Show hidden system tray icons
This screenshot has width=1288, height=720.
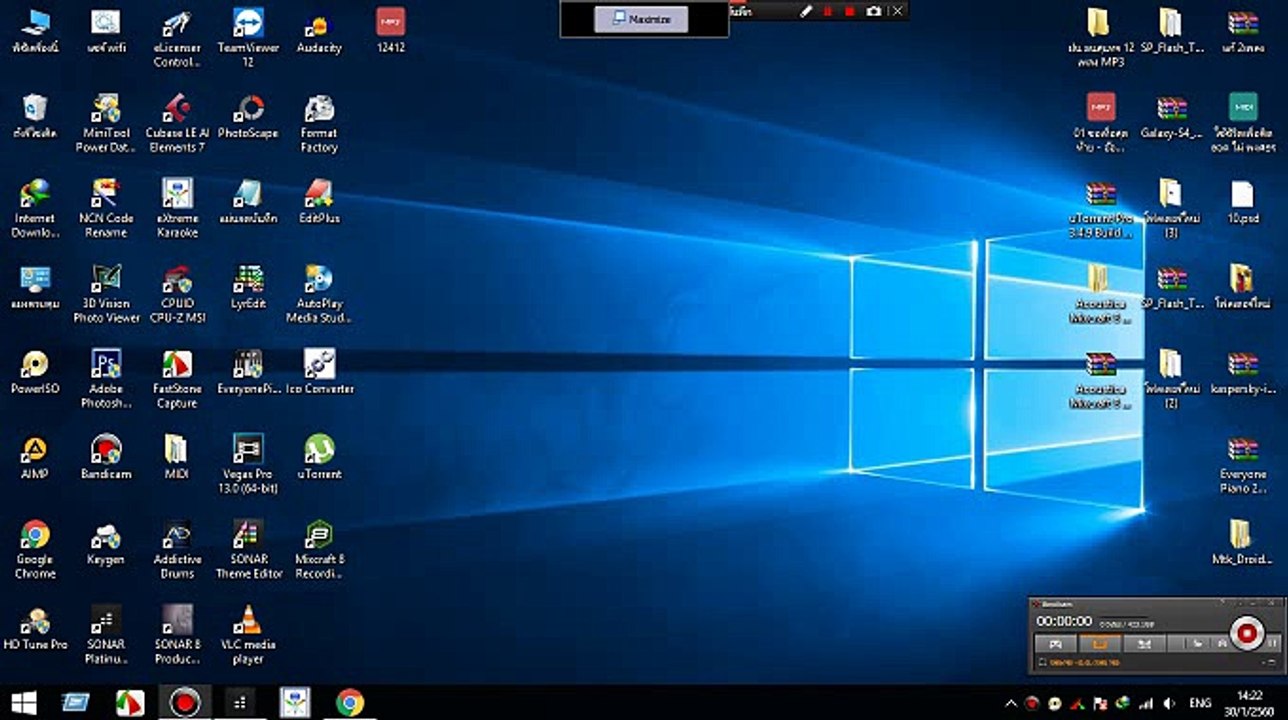point(1011,703)
